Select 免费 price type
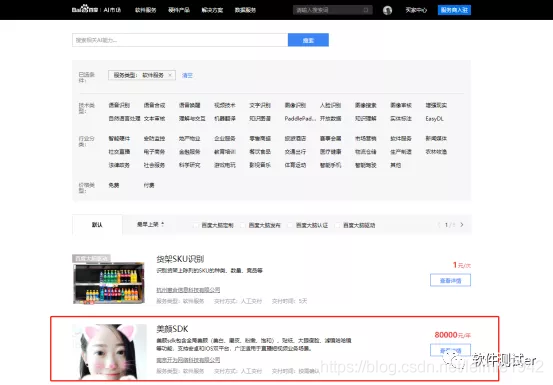The width and height of the screenshot is (553, 385). [x=114, y=185]
